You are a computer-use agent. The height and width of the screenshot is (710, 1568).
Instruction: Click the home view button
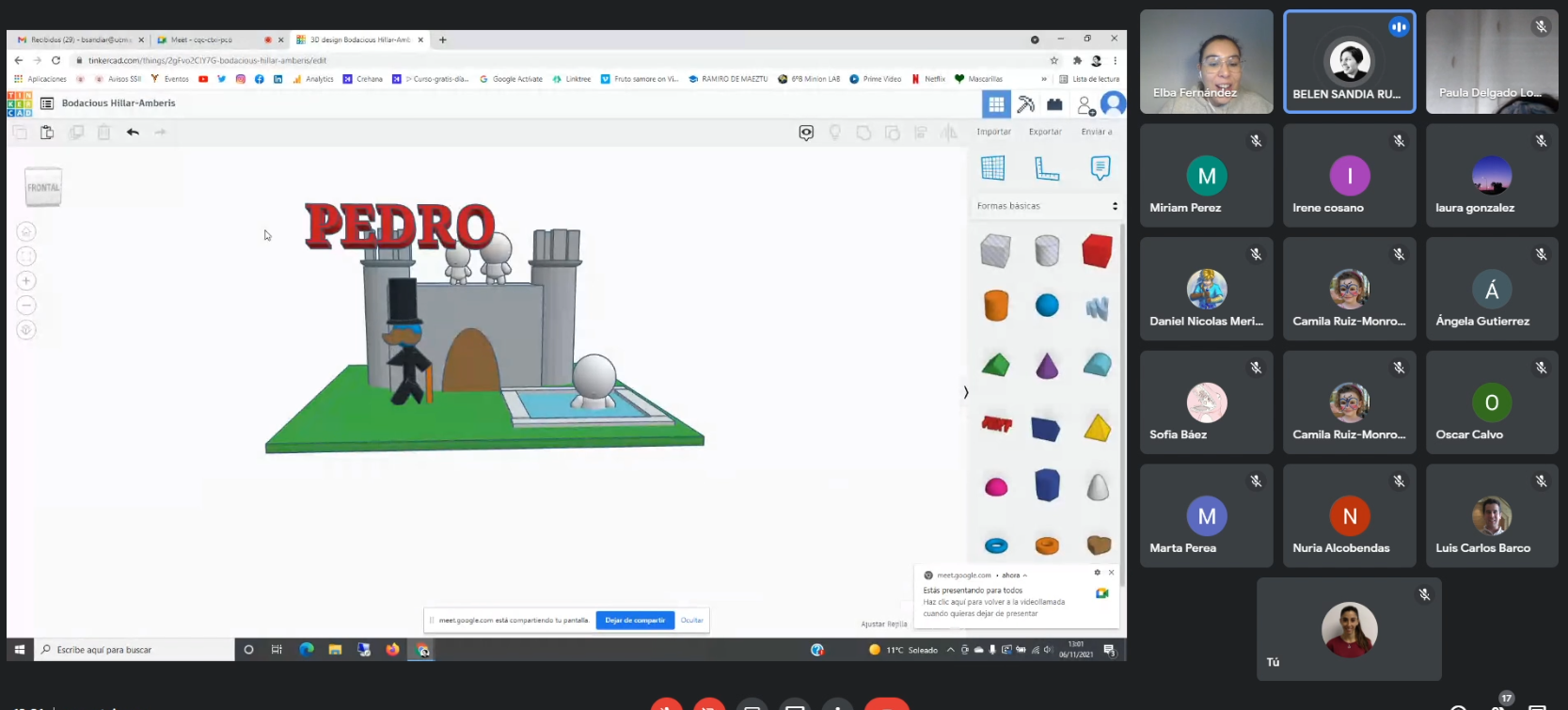coord(26,231)
